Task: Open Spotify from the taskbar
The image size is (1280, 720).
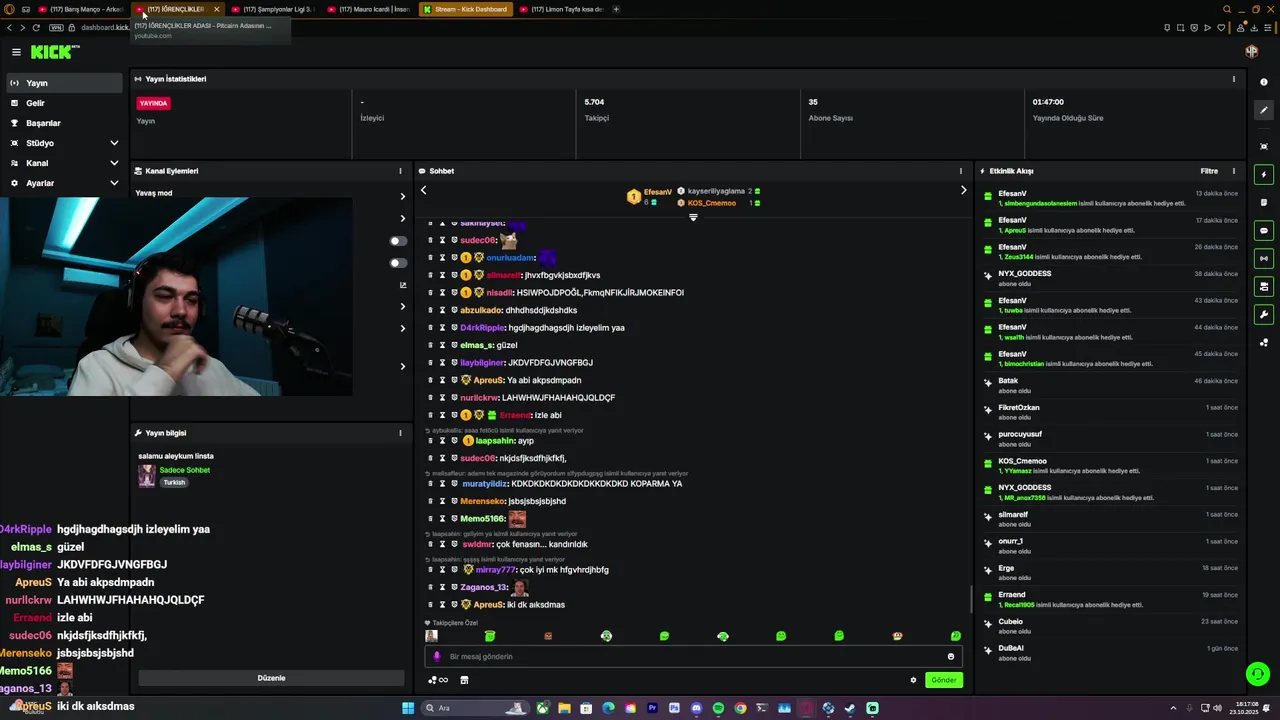Action: (718, 708)
